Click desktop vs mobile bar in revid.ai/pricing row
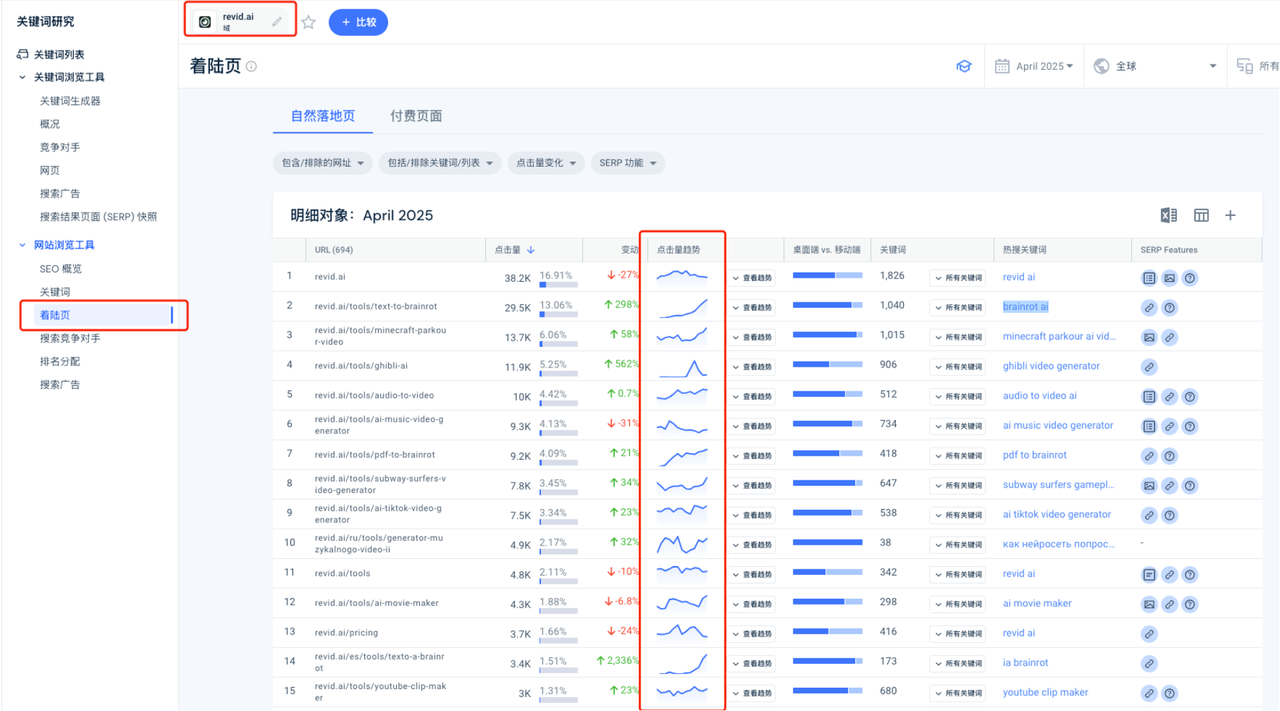This screenshot has width=1280, height=711. pos(828,631)
